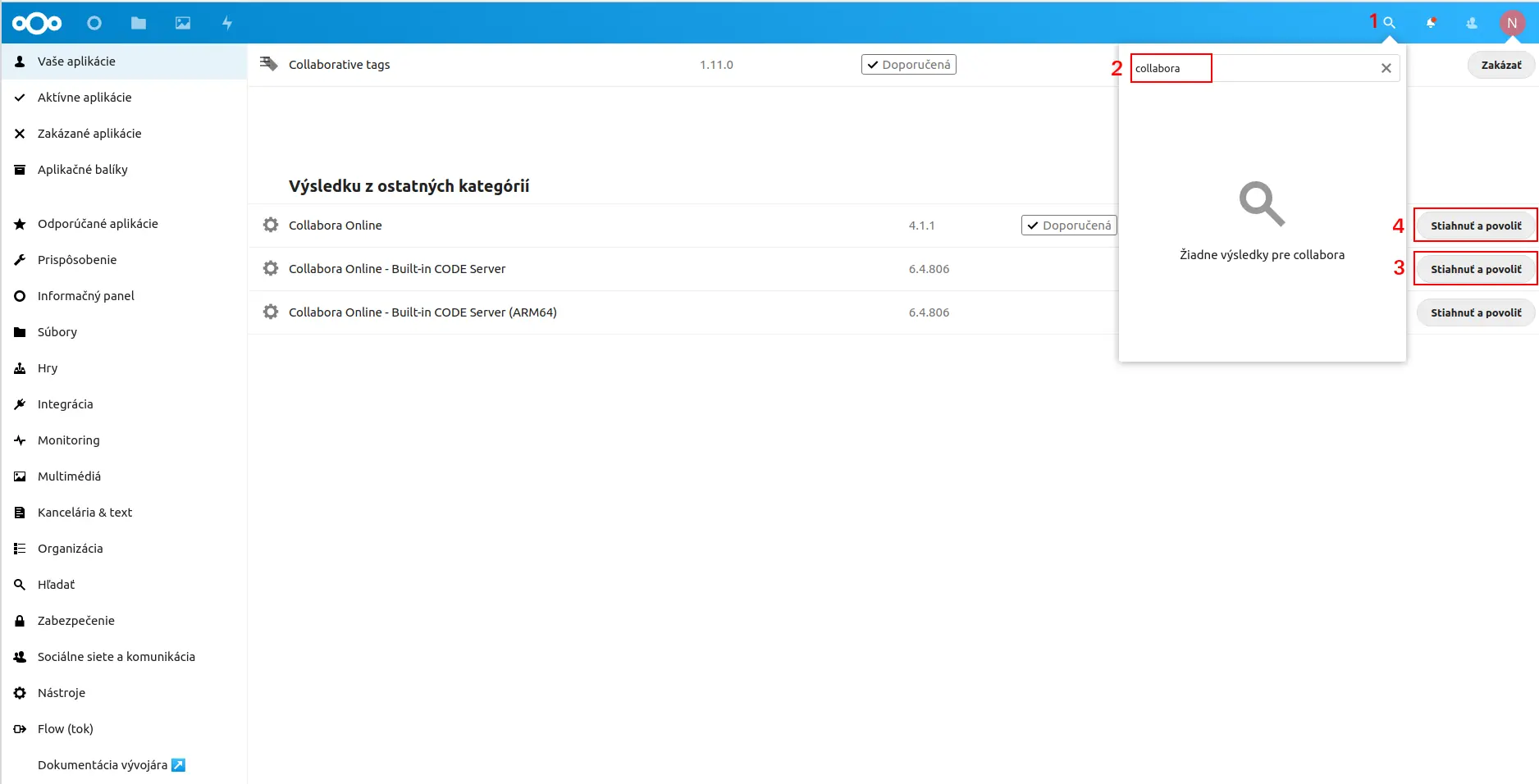The height and width of the screenshot is (784, 1539).
Task: Open Multimédiá category
Action: [x=124, y=476]
